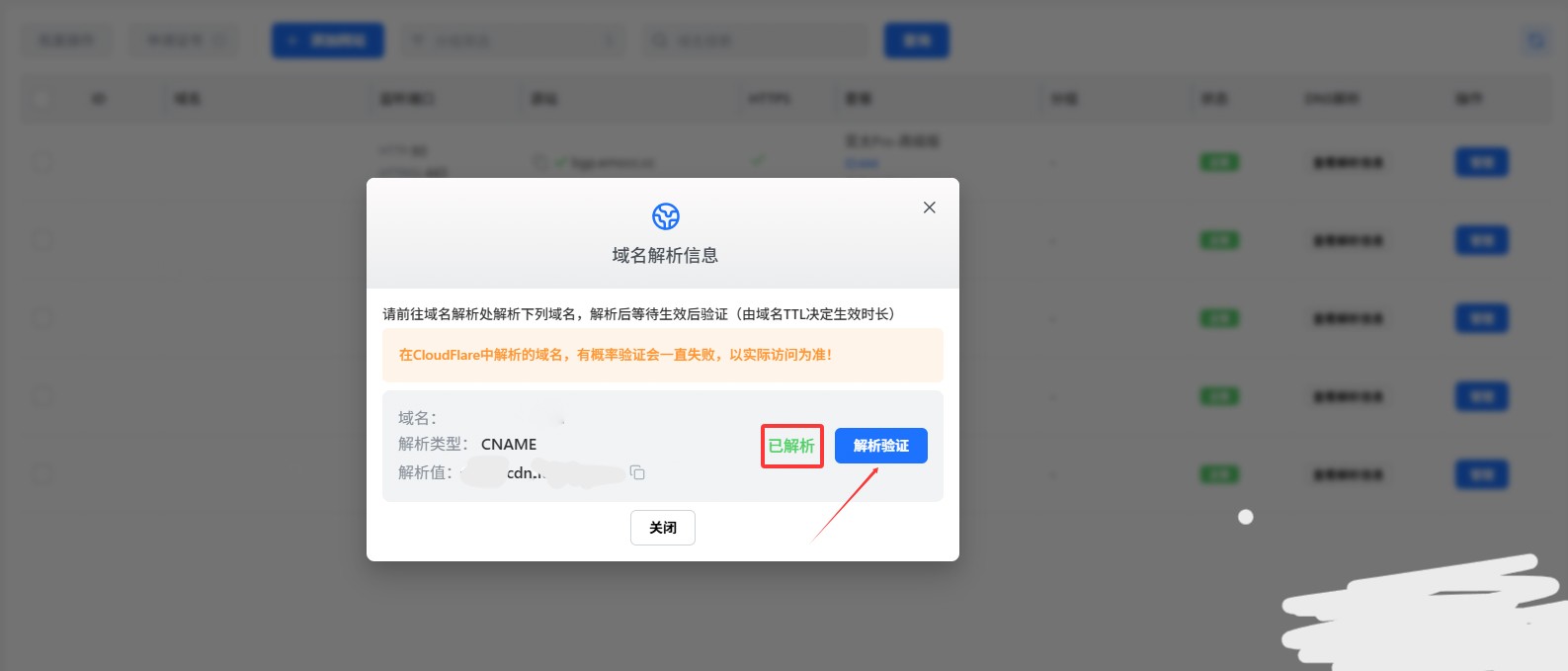Screen dimensions: 1568x671
Task: Toggle the select-all checkbox in the background table header
Action: tap(41, 99)
